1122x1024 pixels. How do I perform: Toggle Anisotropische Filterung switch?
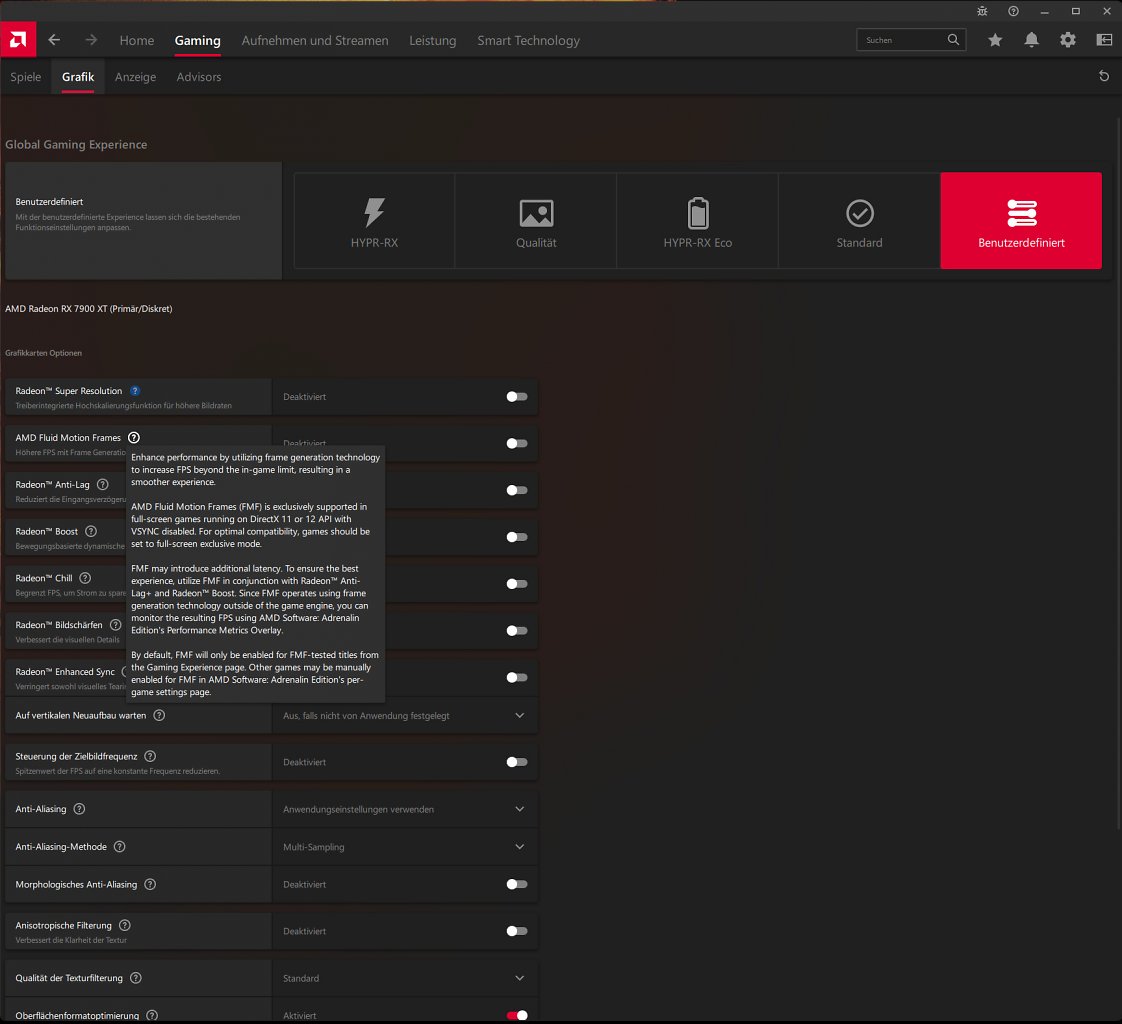point(517,931)
